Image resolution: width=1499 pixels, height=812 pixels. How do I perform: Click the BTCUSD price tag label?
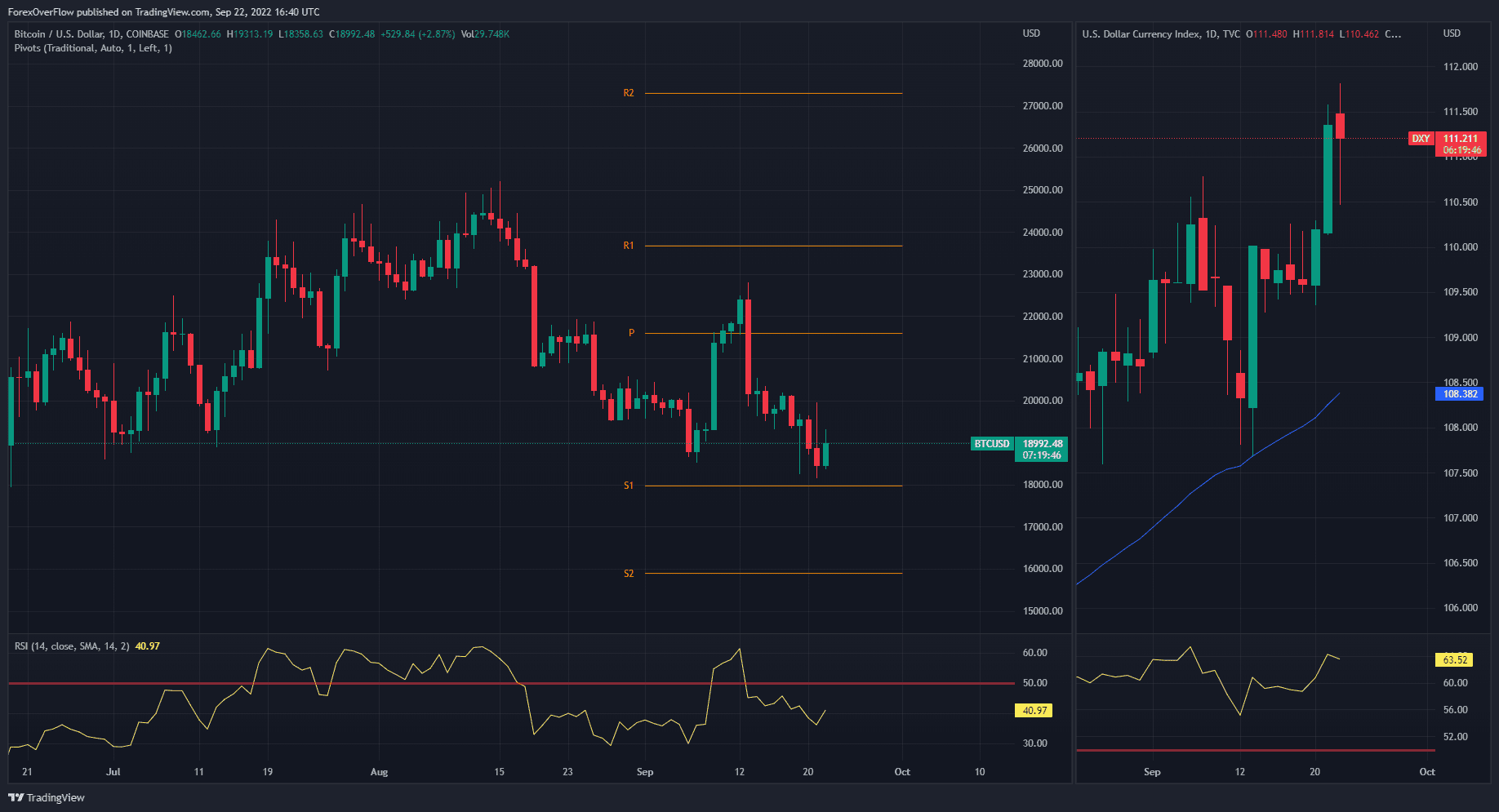992,444
